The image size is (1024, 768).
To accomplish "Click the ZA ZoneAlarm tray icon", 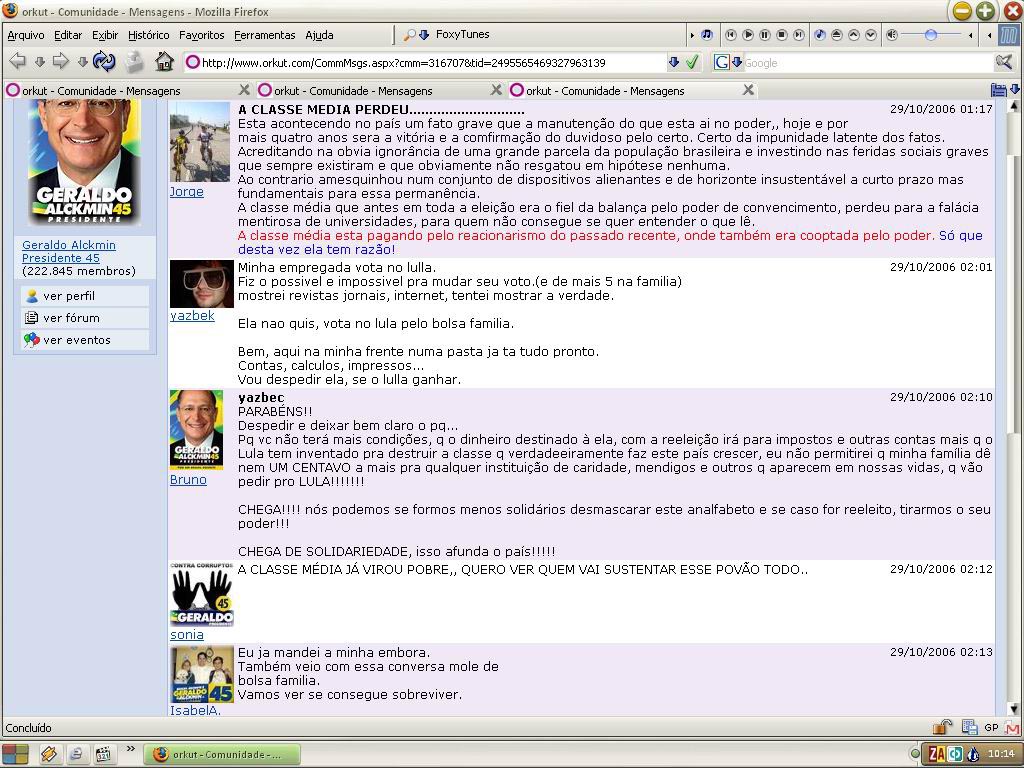I will (x=937, y=754).
